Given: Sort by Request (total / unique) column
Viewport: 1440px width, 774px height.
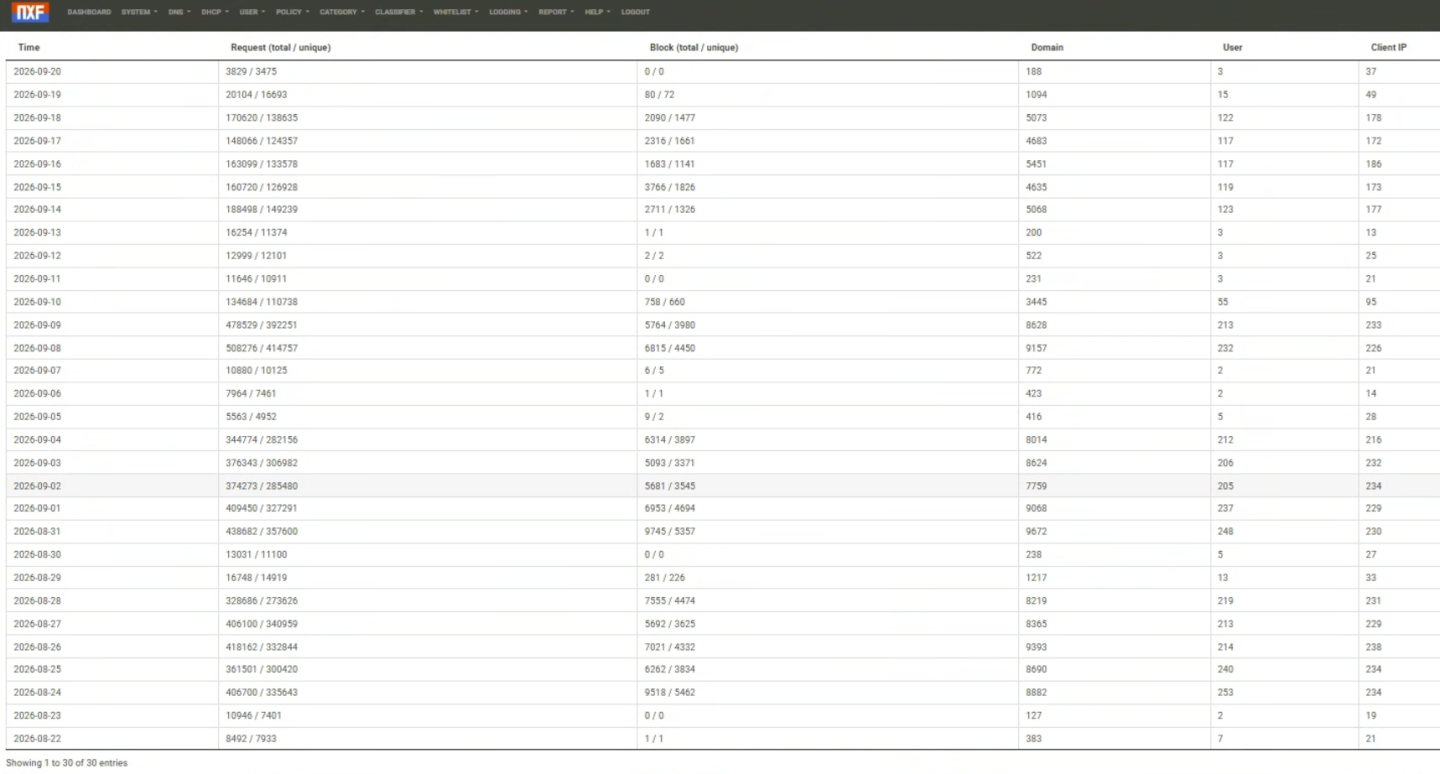Looking at the screenshot, I should point(280,47).
